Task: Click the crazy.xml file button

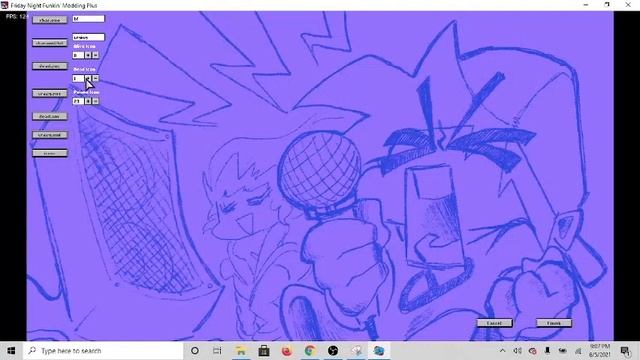Action: coord(50,135)
